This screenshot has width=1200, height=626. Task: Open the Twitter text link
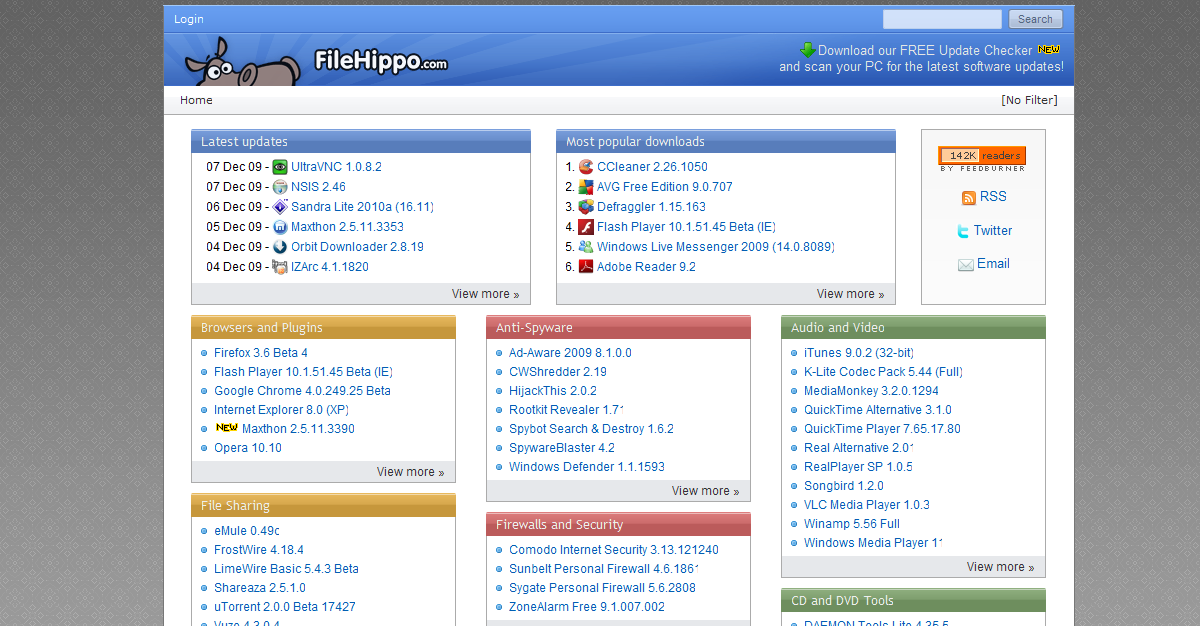tap(993, 230)
